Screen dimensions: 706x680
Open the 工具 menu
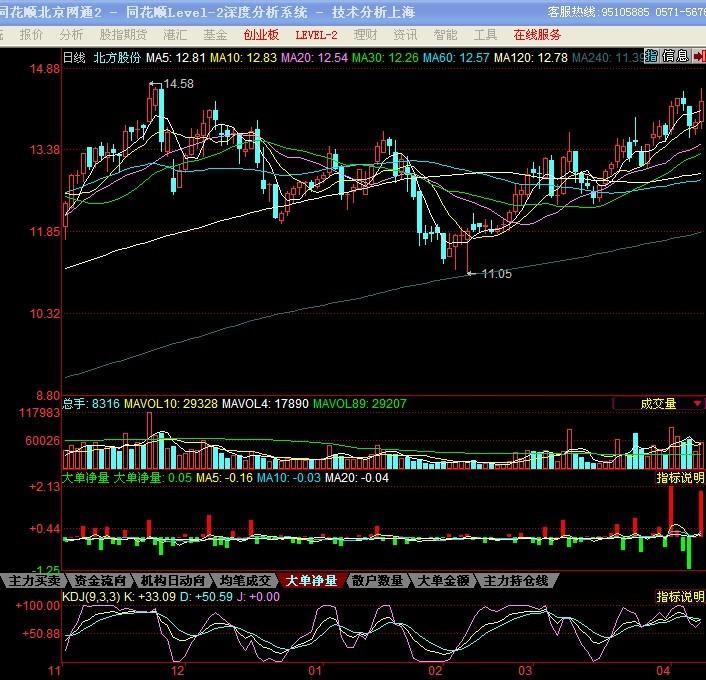pyautogui.click(x=485, y=35)
